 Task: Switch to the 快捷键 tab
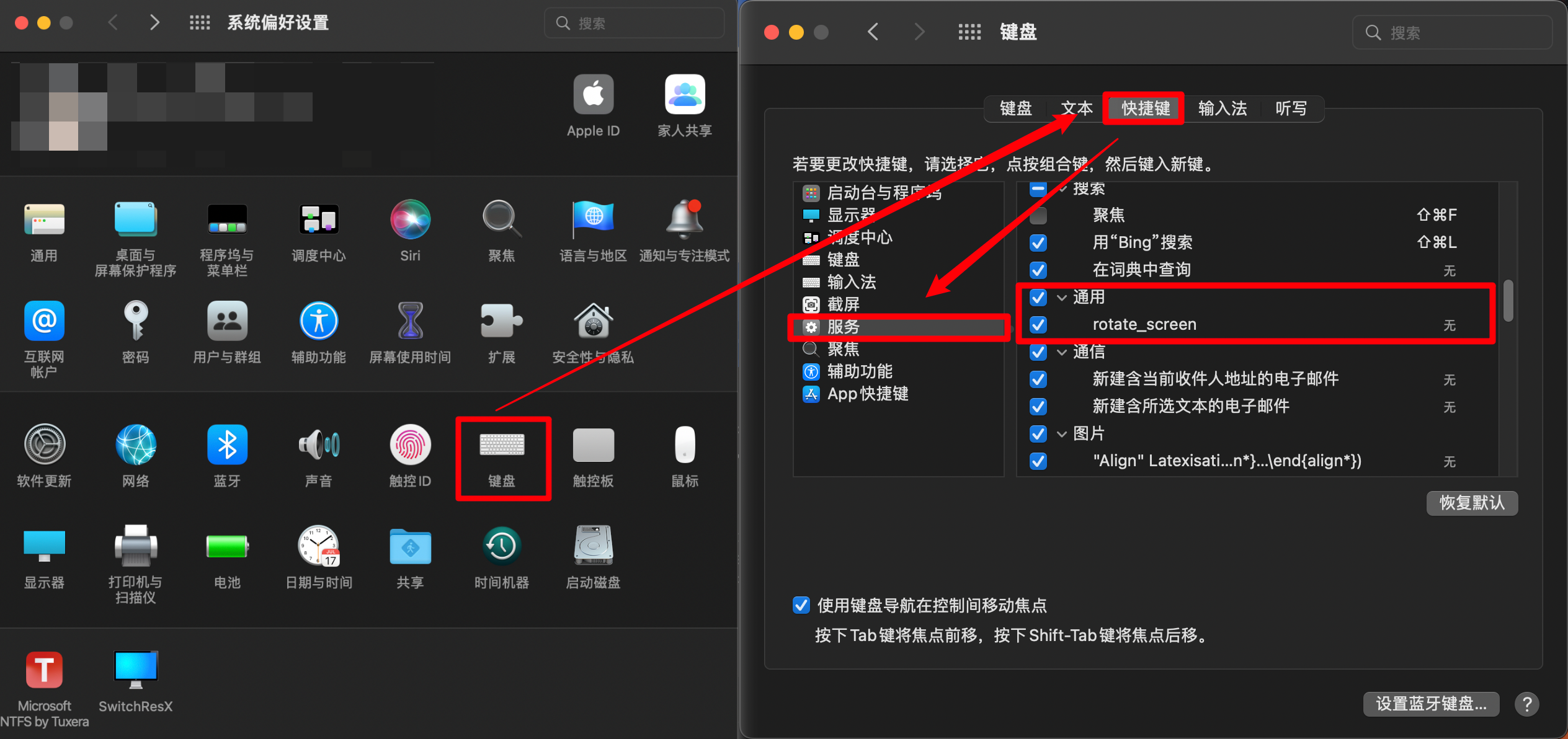pyautogui.click(x=1145, y=108)
